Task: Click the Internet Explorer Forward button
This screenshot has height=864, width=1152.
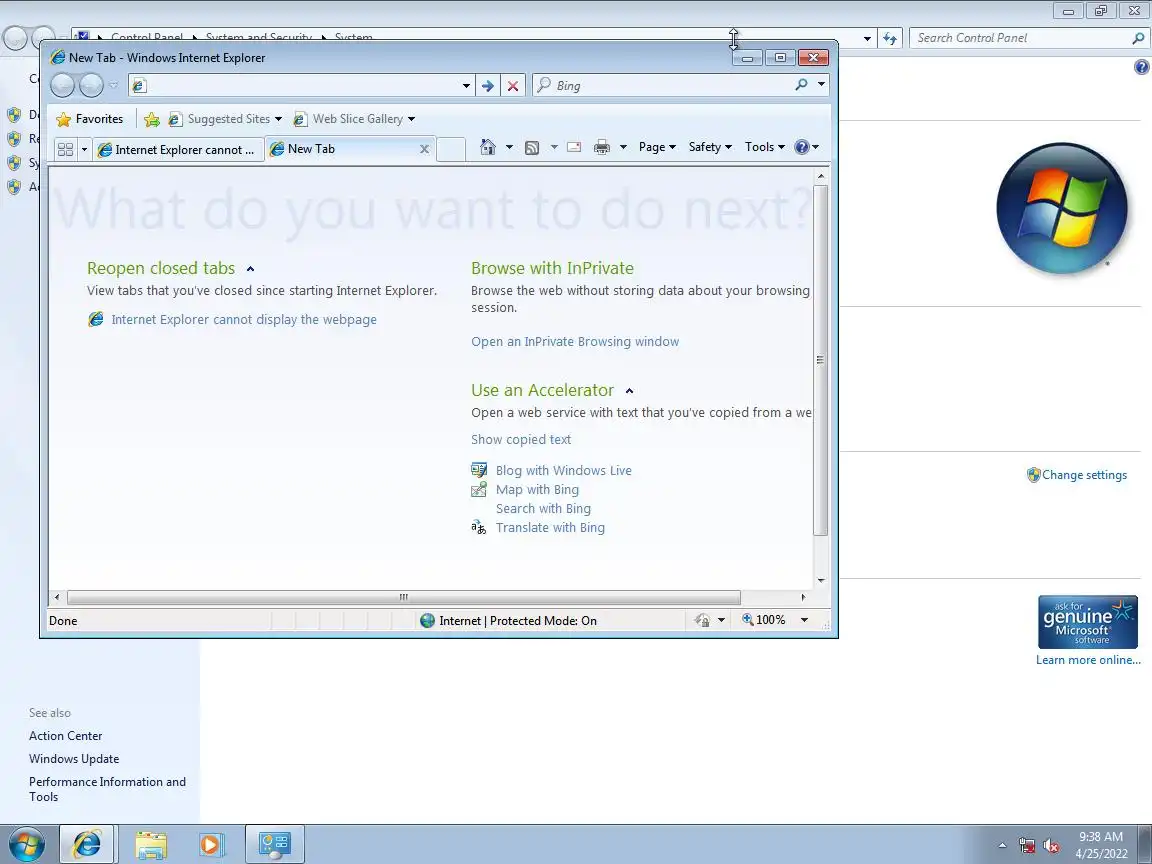Action: [91, 86]
